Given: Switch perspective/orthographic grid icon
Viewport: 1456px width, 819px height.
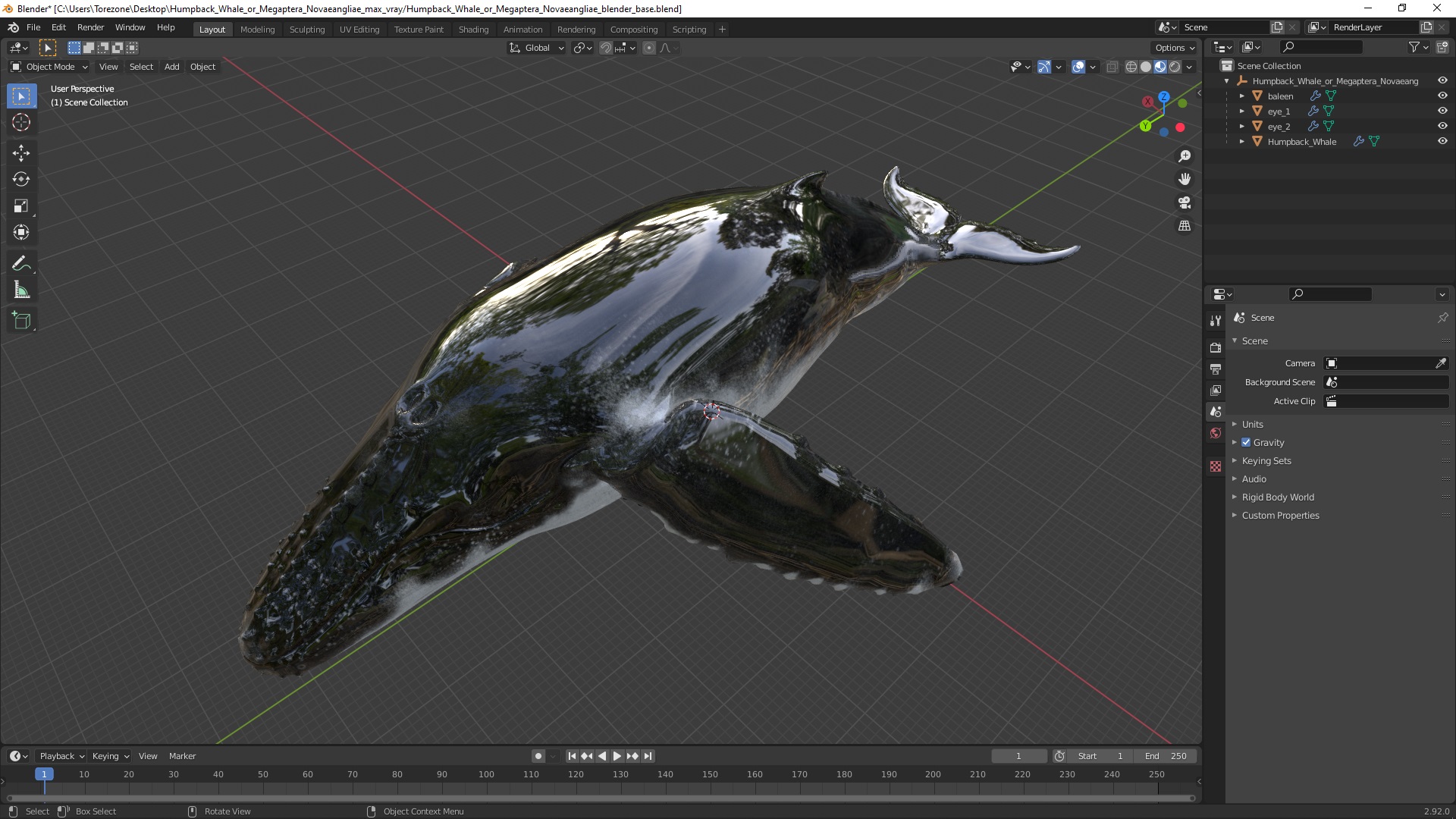Looking at the screenshot, I should [x=1185, y=226].
